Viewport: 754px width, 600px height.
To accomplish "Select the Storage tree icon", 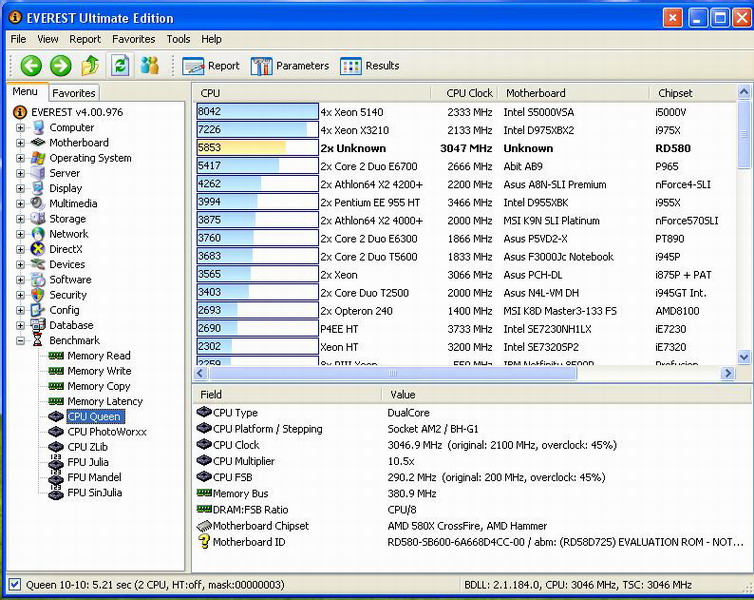I will 38,219.
